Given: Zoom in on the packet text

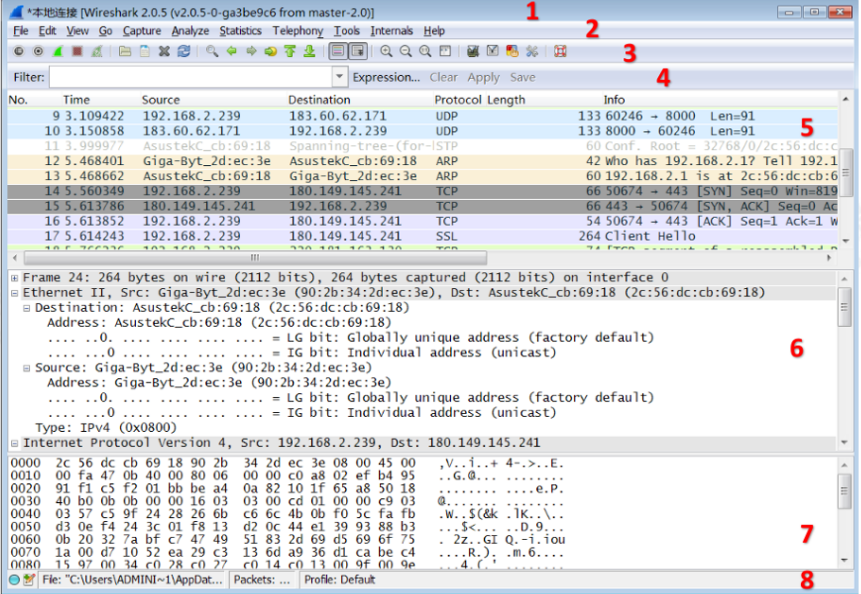Looking at the screenshot, I should click(387, 51).
